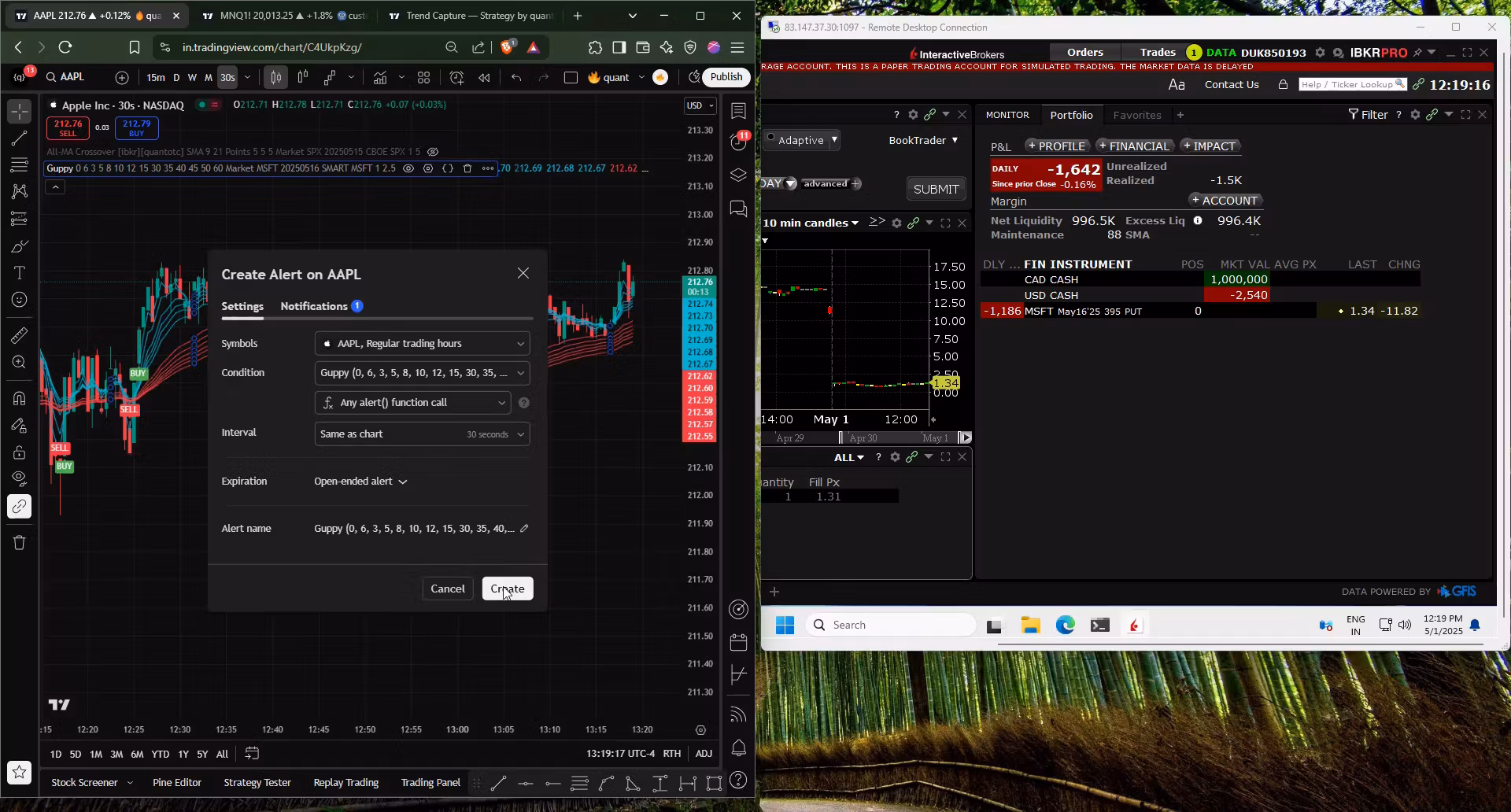Open the Measure ruler tool
Viewport: 1511px width, 812px height.
point(19,334)
